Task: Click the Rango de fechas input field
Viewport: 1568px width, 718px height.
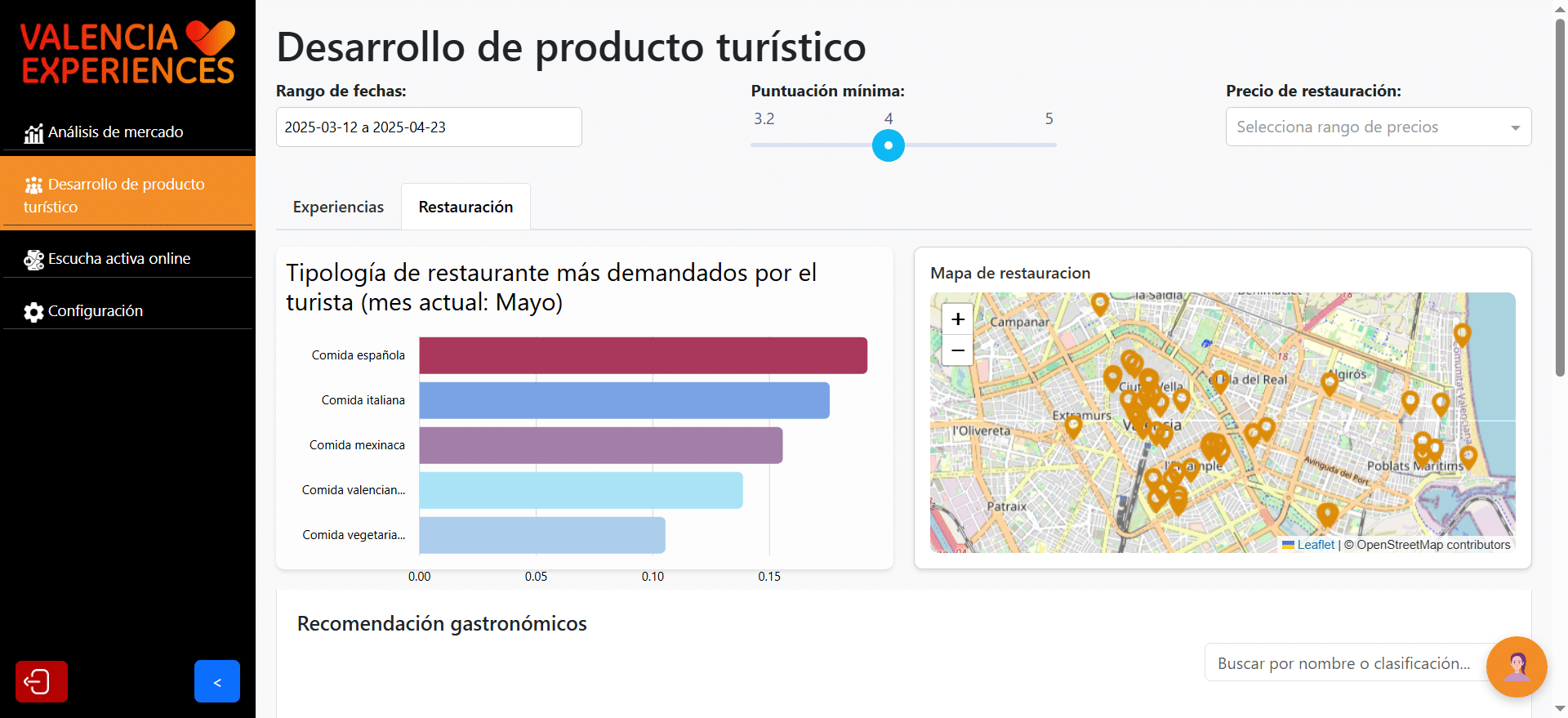Action: click(x=429, y=127)
